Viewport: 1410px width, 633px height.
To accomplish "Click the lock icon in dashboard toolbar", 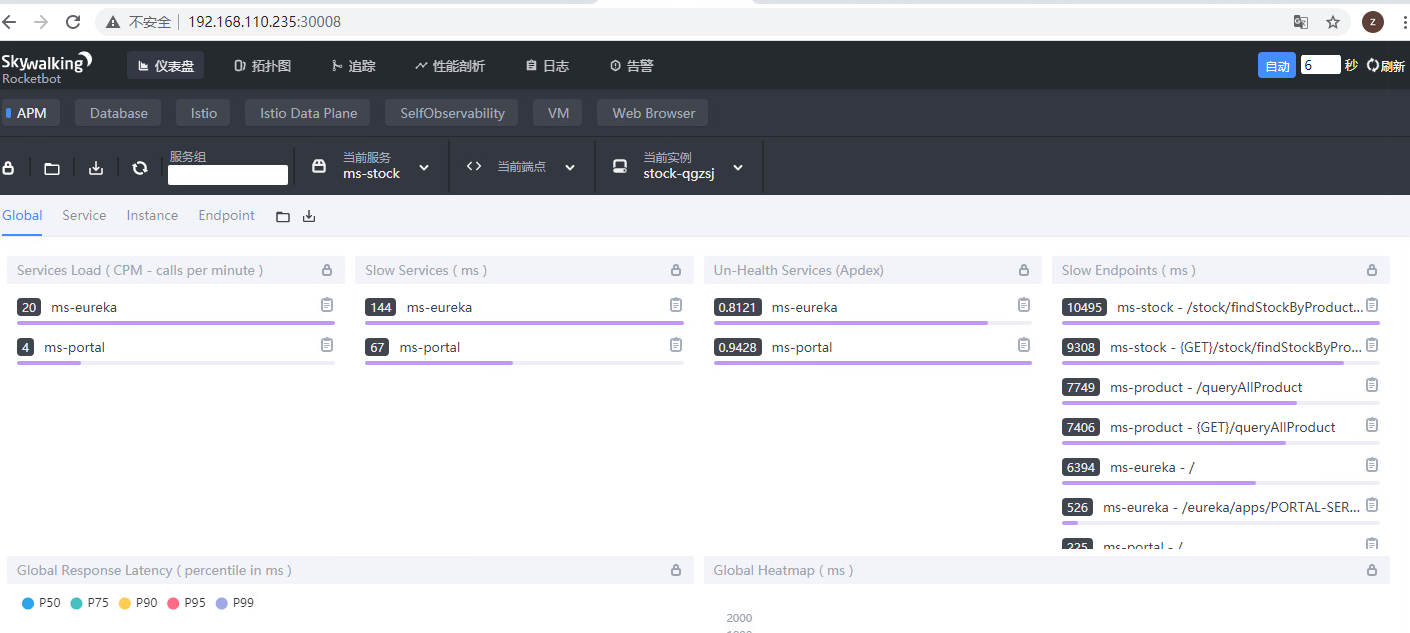I will (9, 168).
